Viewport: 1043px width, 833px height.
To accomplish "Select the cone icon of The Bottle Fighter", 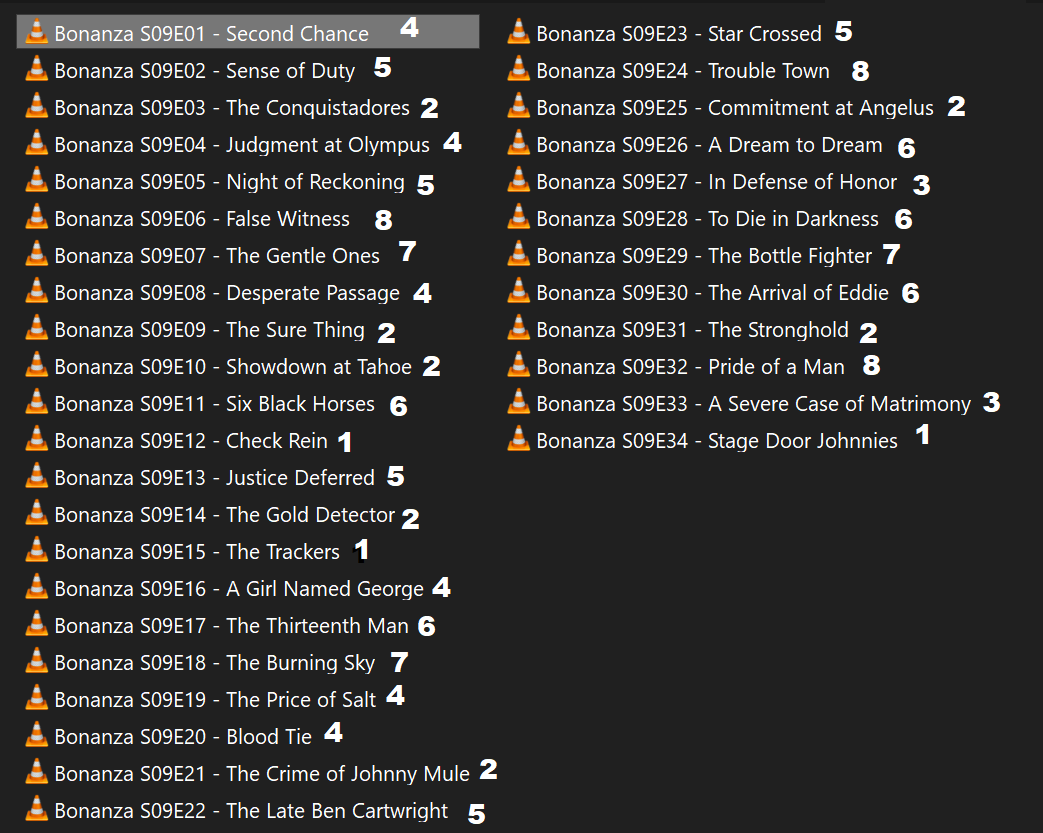I will pyautogui.click(x=519, y=254).
